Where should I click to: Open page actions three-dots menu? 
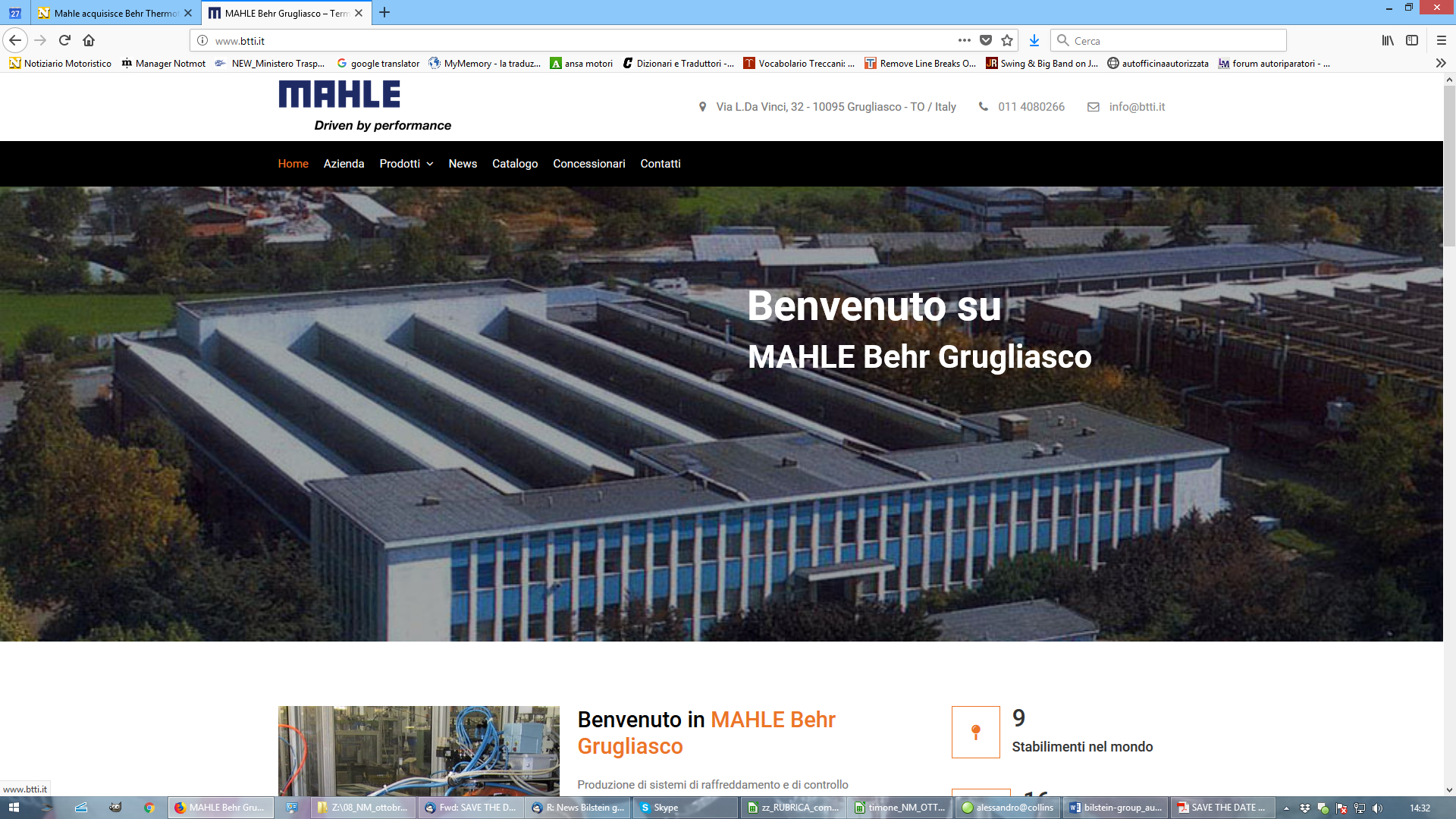coord(964,40)
